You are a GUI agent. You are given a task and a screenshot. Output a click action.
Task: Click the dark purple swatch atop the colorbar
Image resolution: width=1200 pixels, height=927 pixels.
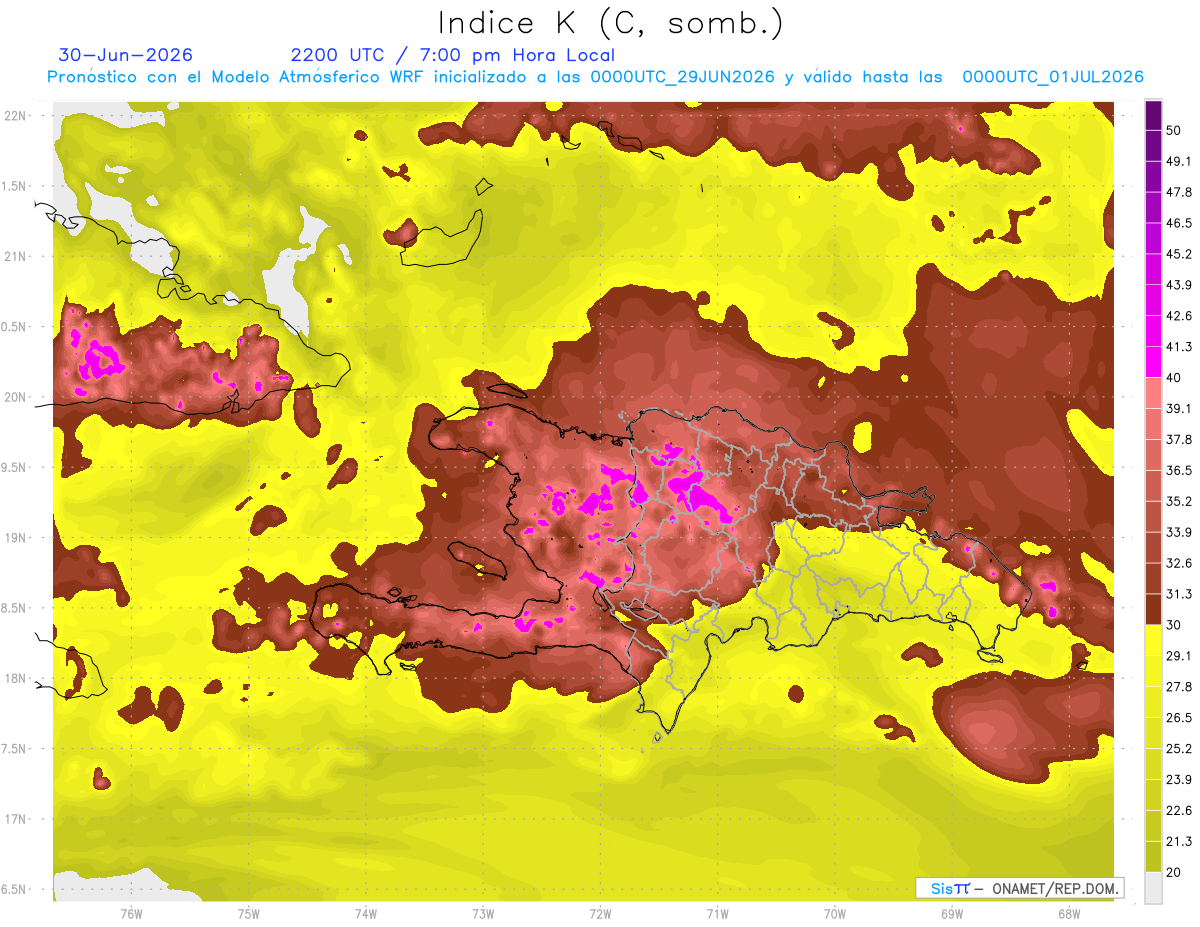pos(1154,115)
